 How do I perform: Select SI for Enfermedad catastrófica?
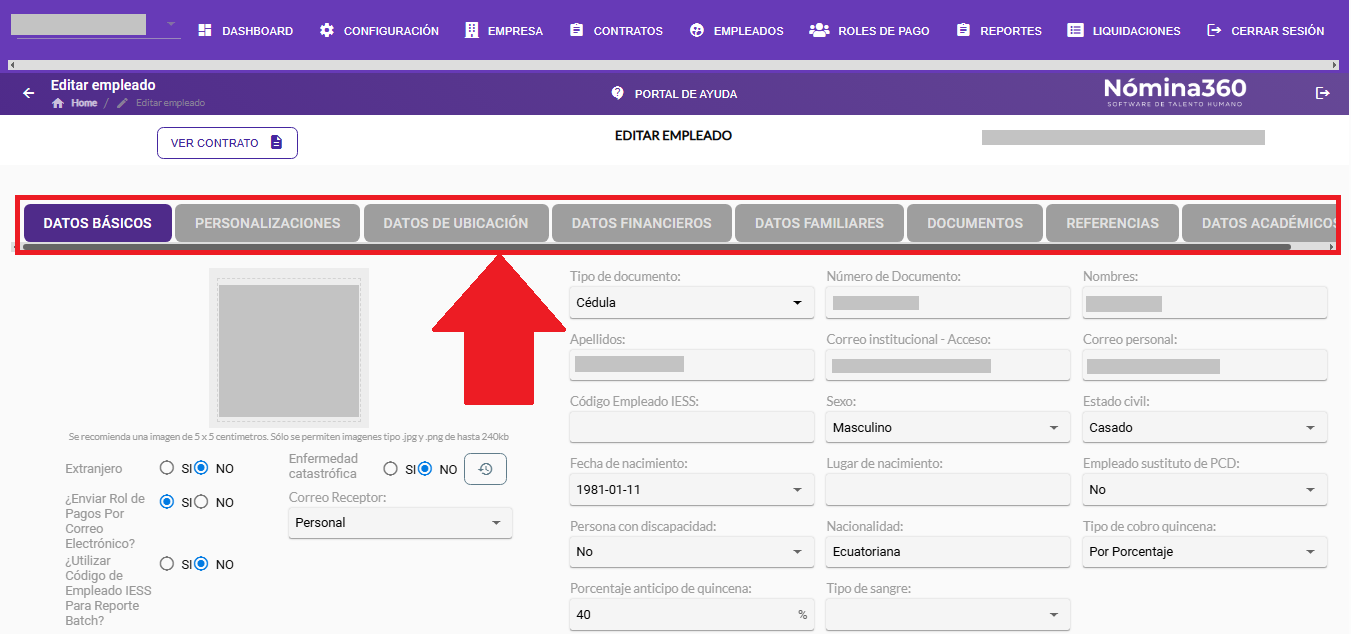coord(391,469)
